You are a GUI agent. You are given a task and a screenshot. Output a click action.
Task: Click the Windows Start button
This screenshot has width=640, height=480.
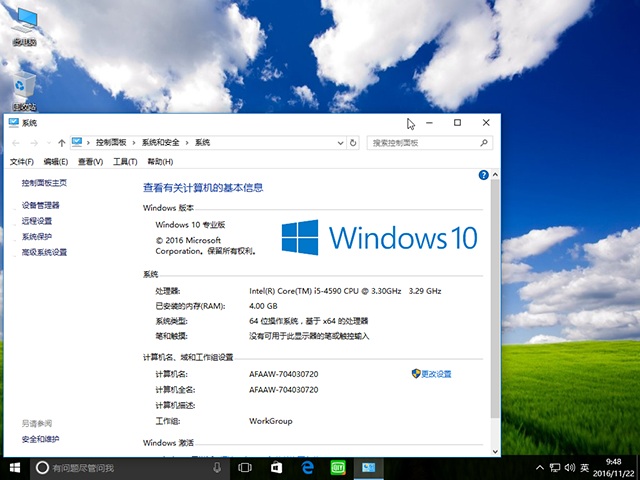15,467
